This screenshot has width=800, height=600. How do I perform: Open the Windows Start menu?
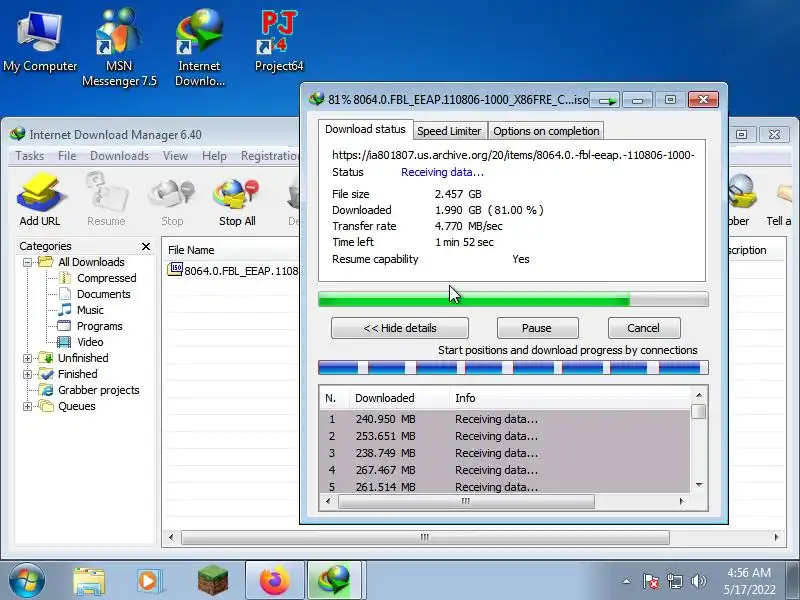(26, 580)
